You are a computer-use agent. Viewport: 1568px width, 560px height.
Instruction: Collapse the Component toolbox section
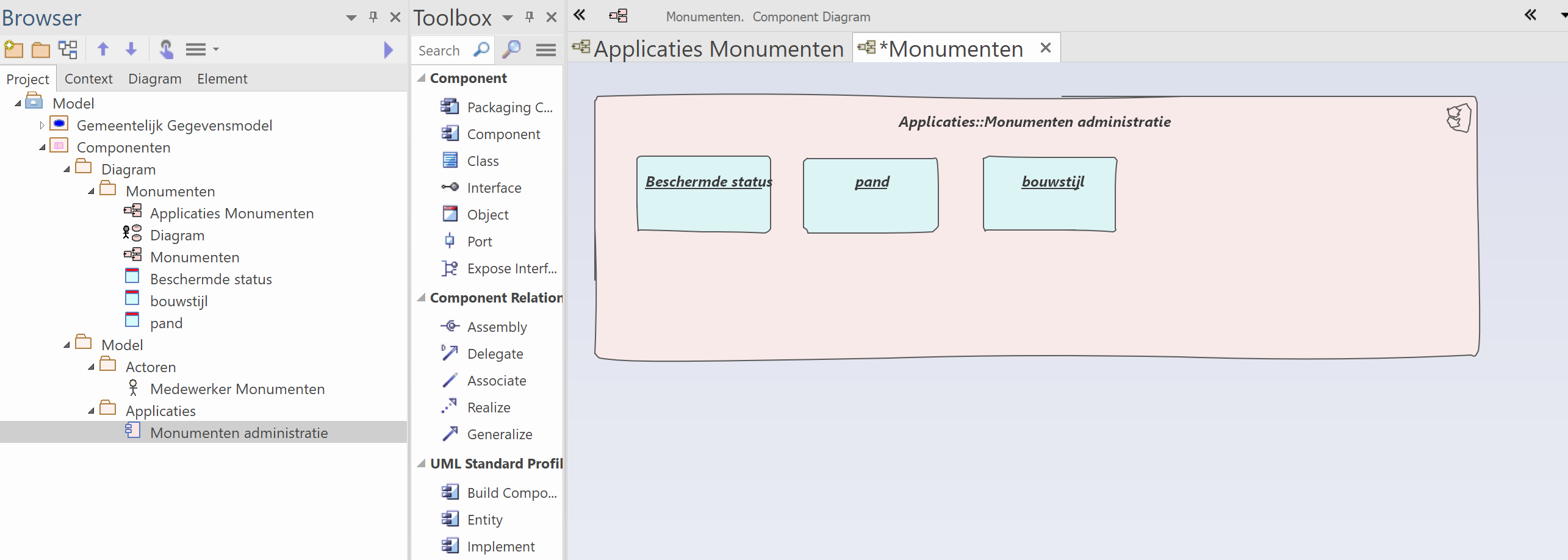click(422, 78)
